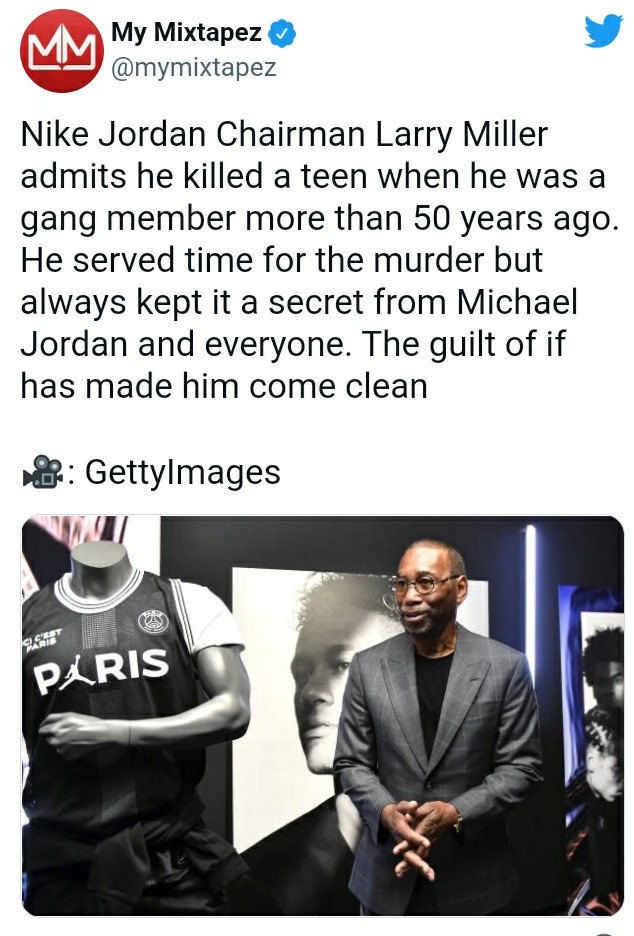This screenshot has height=936, width=634.
Task: Open the attached tweet photo
Action: pos(323,716)
